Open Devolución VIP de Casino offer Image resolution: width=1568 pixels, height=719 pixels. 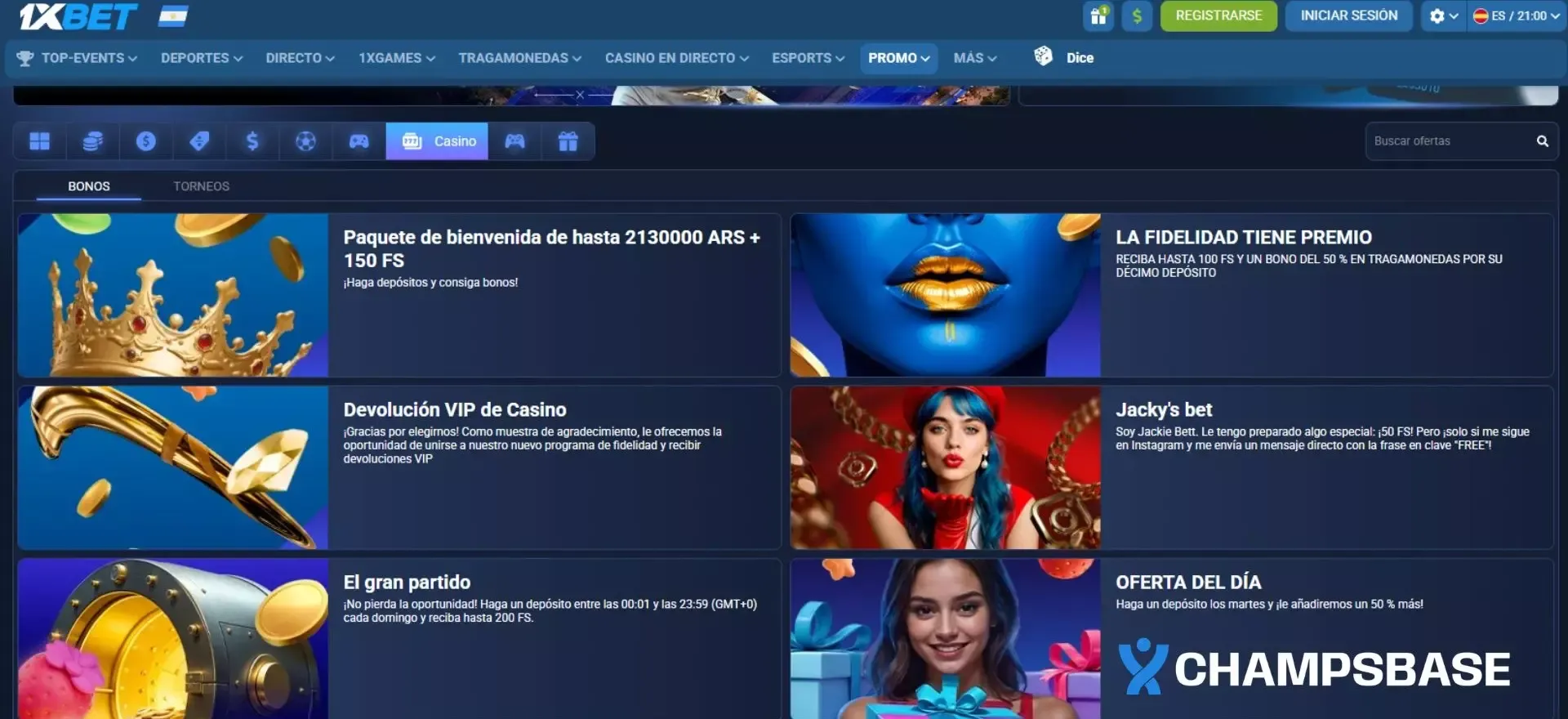[455, 410]
